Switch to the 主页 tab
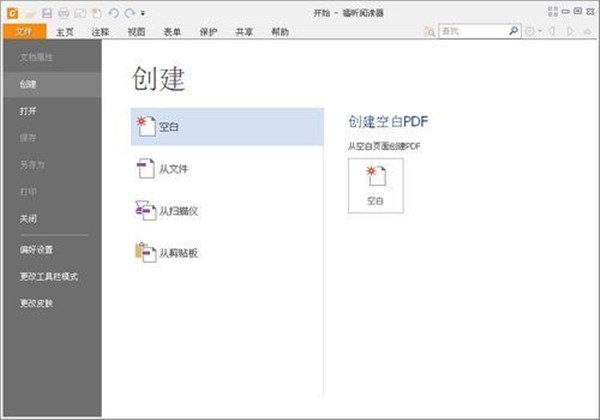The image size is (600, 420). [65, 32]
